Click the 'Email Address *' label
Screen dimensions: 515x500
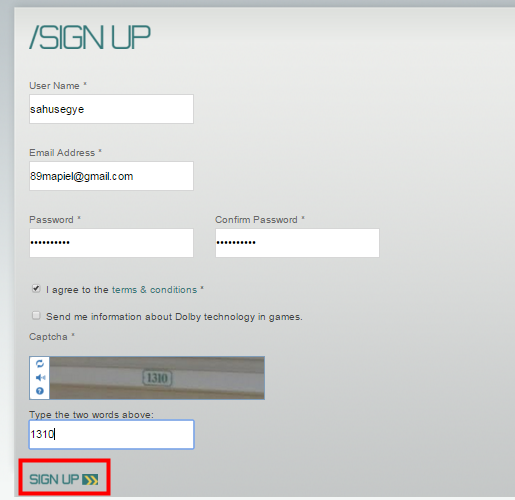point(65,153)
